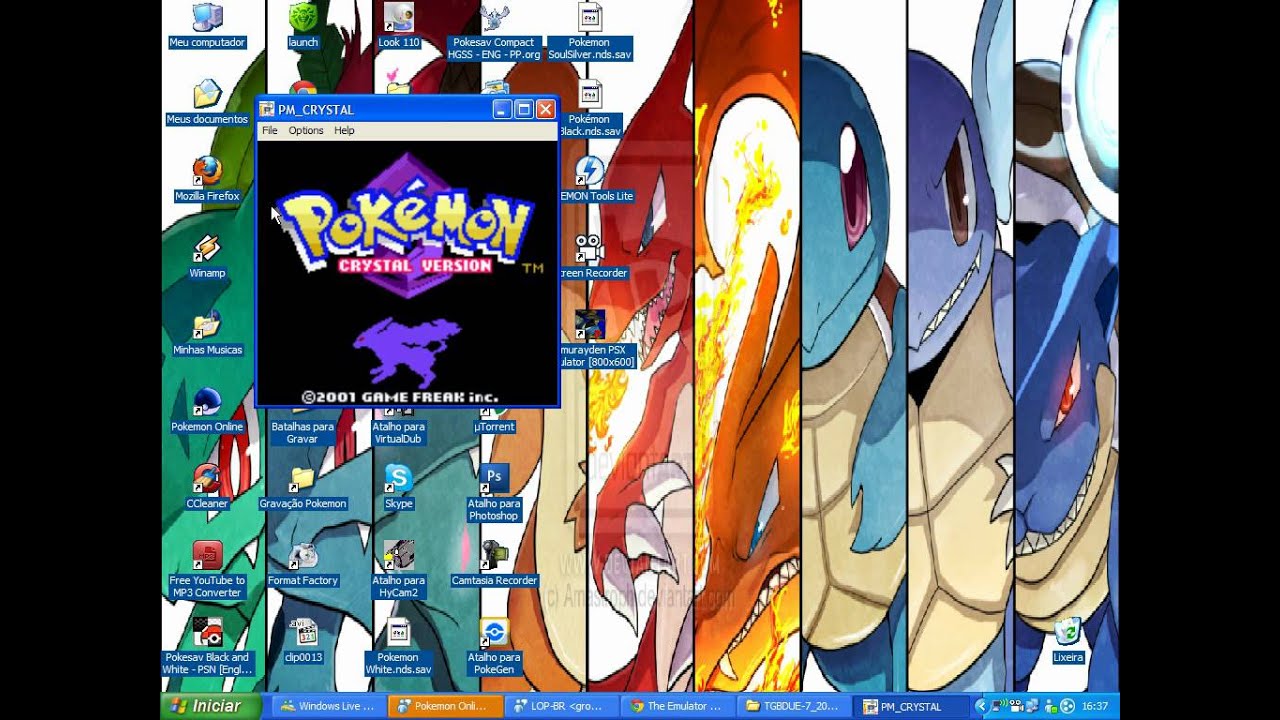1280x720 pixels.
Task: Minimize the PM_CRYSTAL emulator window
Action: [x=502, y=109]
